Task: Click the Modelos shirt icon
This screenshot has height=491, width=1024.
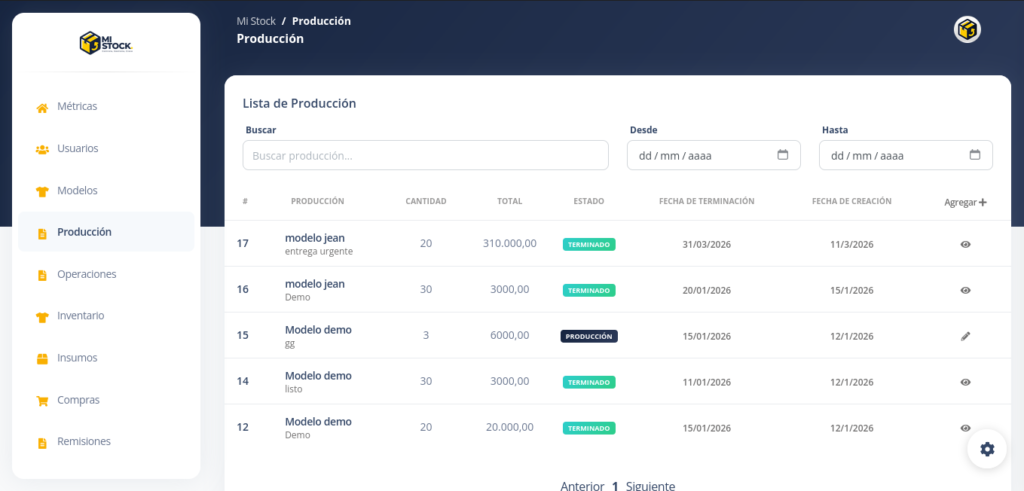Action: pos(42,191)
